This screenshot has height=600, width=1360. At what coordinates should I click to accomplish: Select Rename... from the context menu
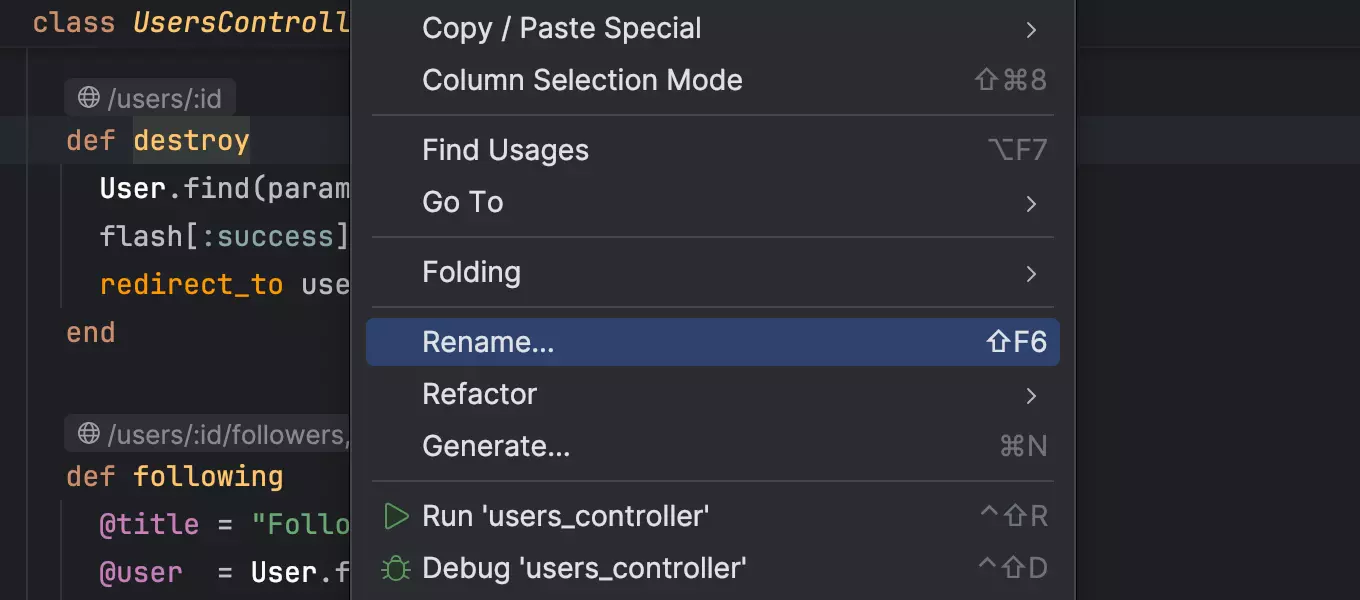tap(488, 342)
